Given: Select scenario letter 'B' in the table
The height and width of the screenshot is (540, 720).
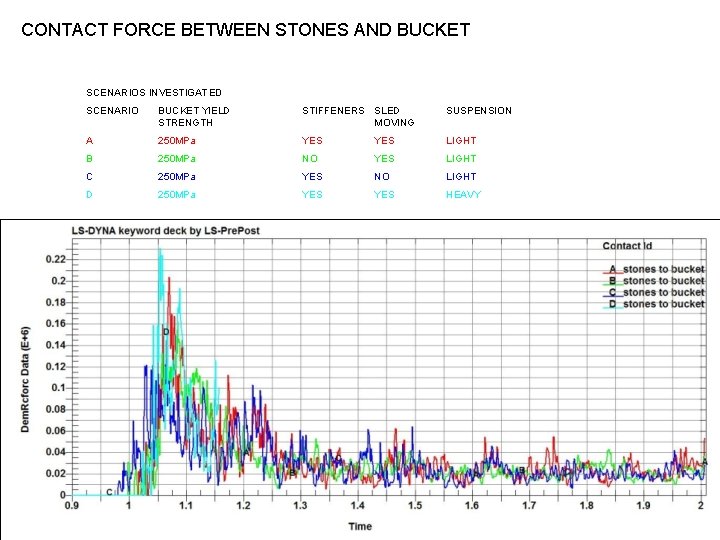Looking at the screenshot, I should pos(89,158).
